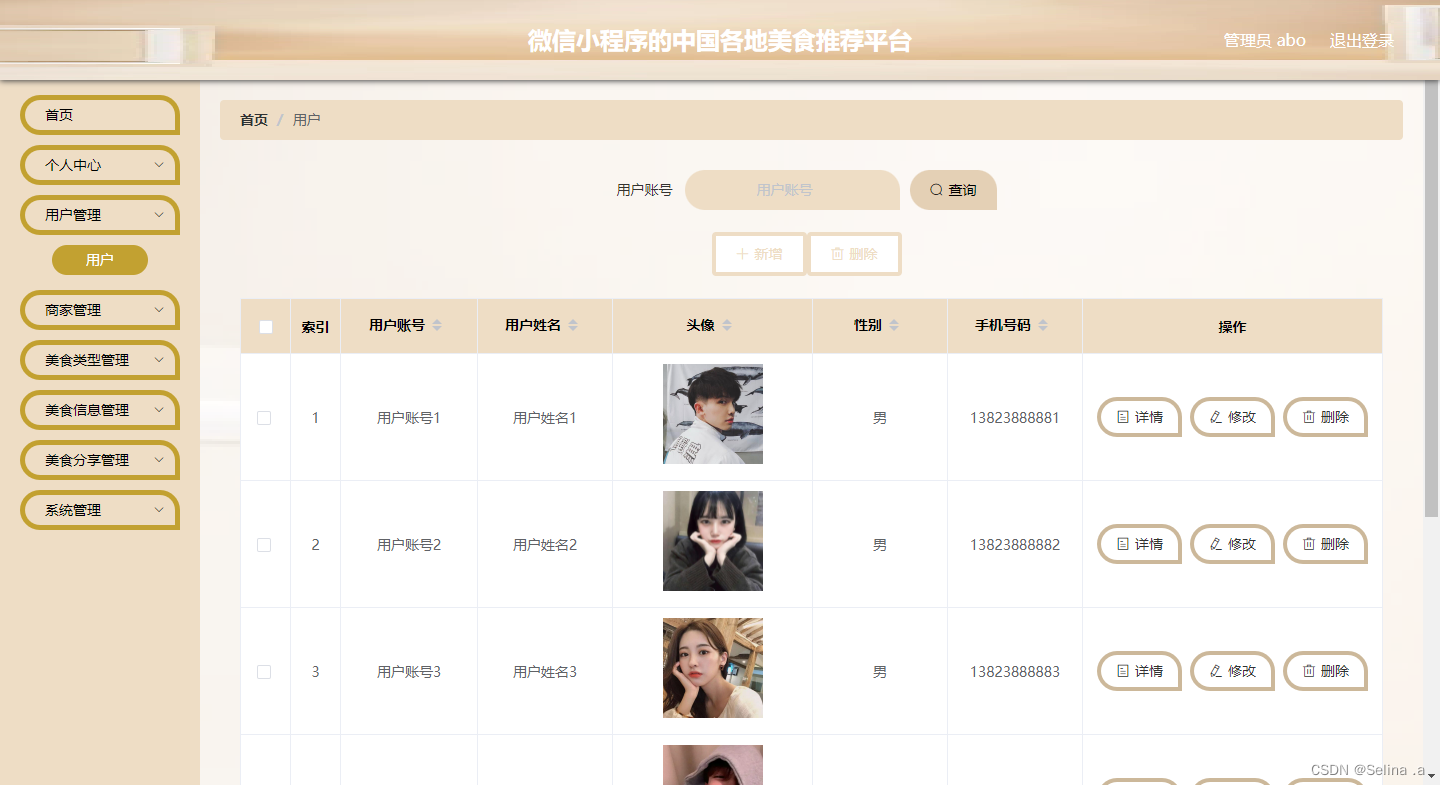Viewport: 1440px width, 785px height.
Task: Focus the 用户账号 search input
Action: [x=792, y=190]
